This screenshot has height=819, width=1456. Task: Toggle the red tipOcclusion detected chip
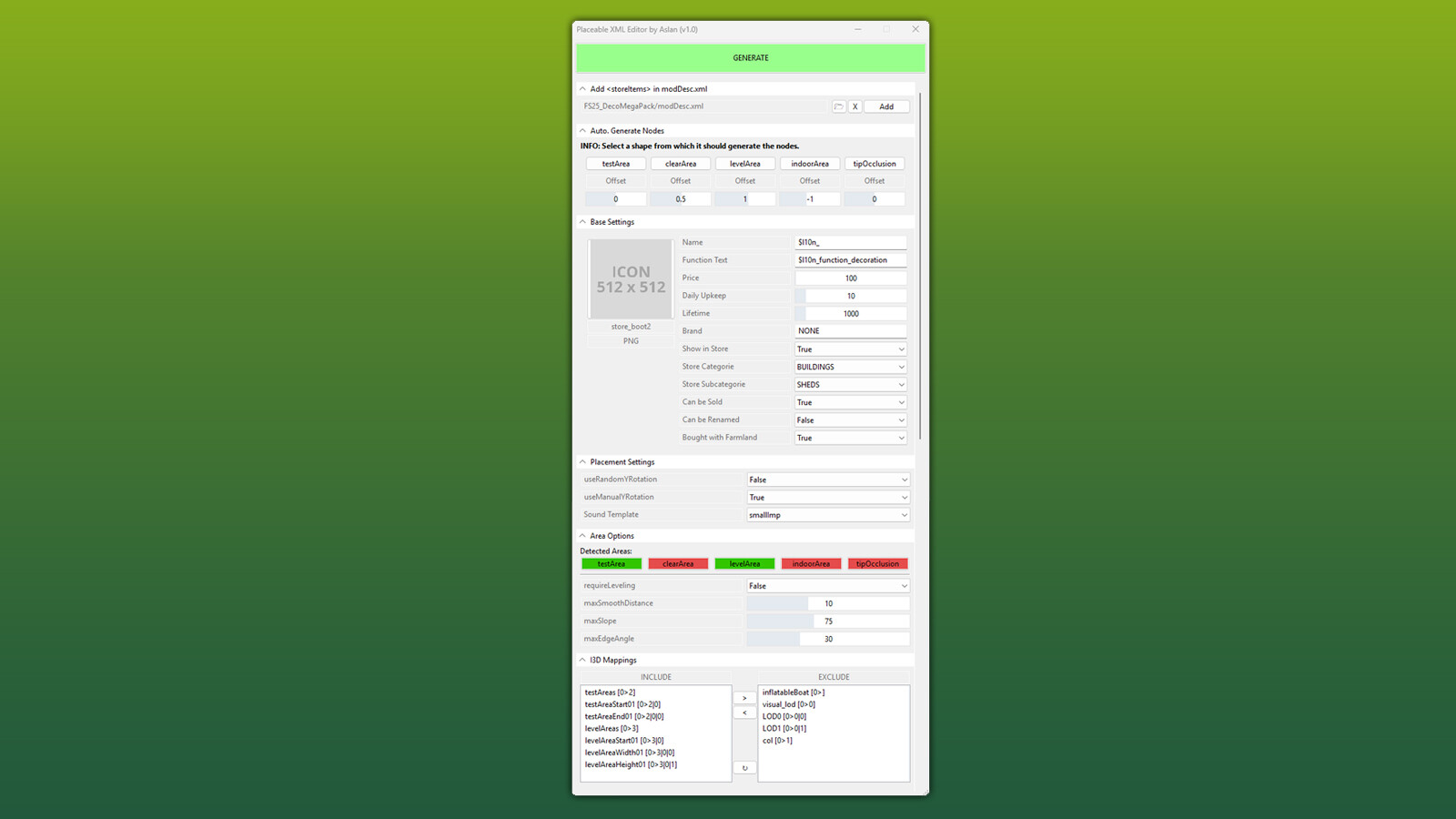(x=877, y=563)
